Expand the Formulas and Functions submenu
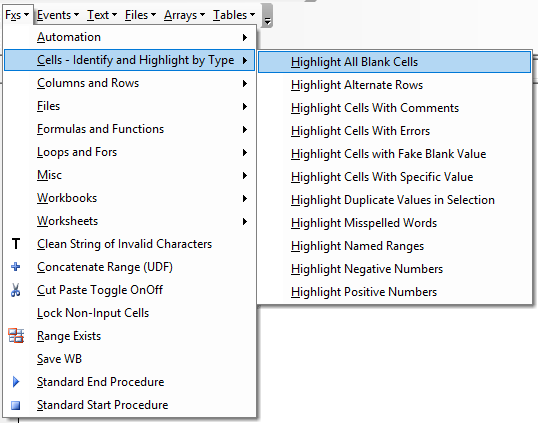The image size is (538, 423). [130, 129]
